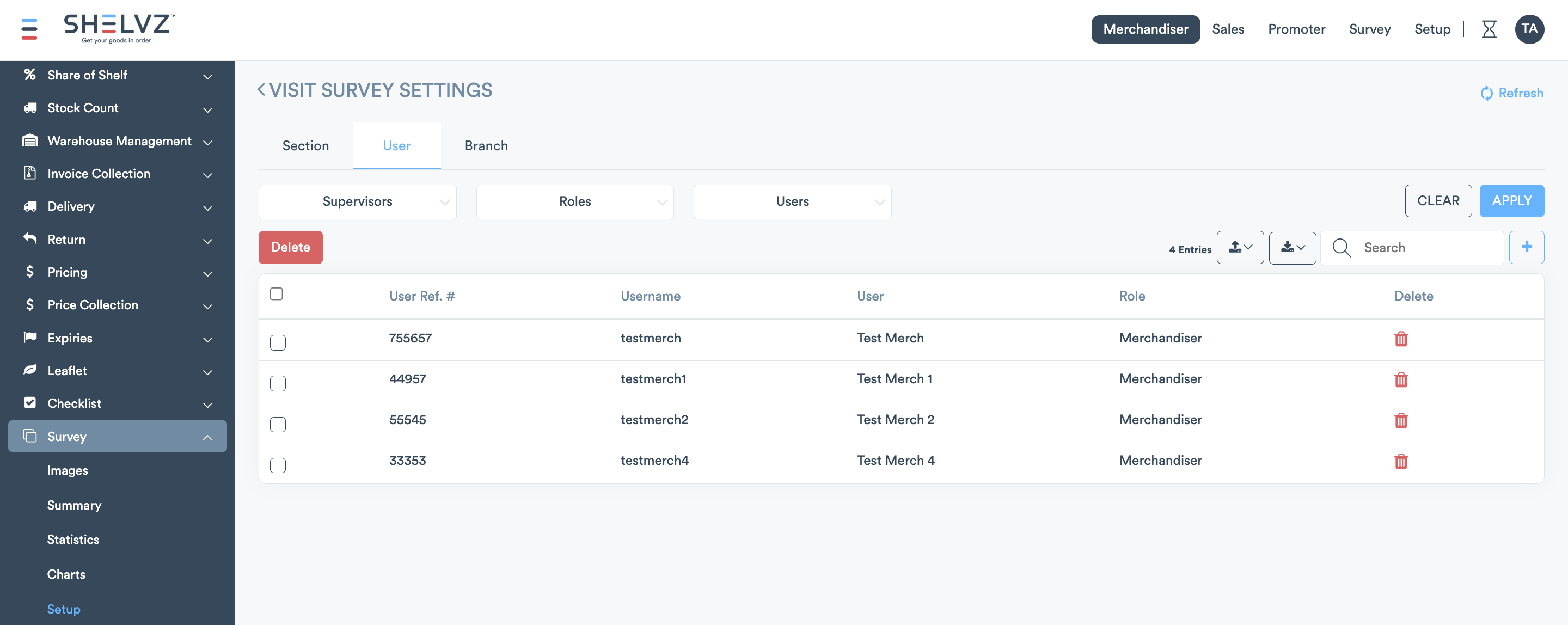The height and width of the screenshot is (625, 1568).
Task: Click the download icon dropdown button
Action: pyautogui.click(x=1293, y=247)
